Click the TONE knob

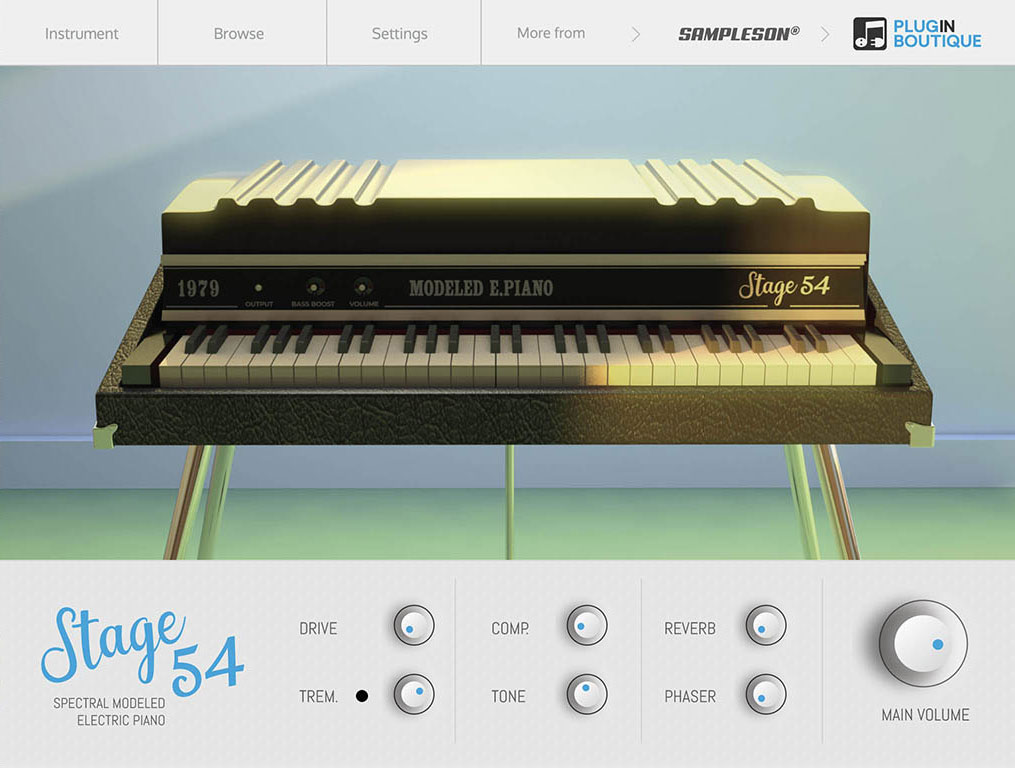[x=586, y=695]
